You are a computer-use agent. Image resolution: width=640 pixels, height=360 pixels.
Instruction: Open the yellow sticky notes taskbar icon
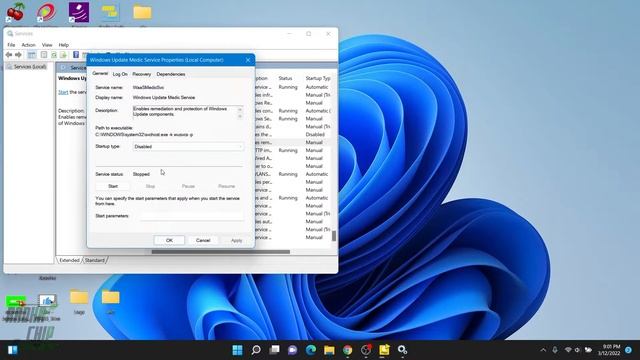384,350
